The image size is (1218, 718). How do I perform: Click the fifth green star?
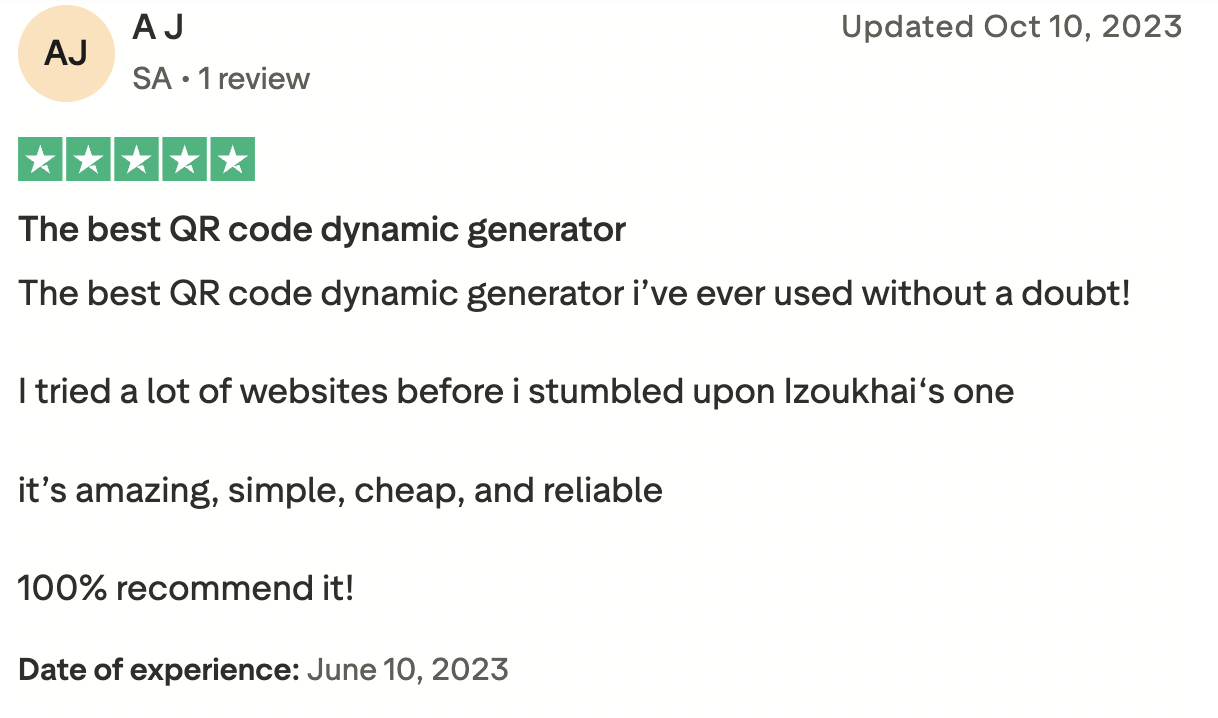[233, 160]
